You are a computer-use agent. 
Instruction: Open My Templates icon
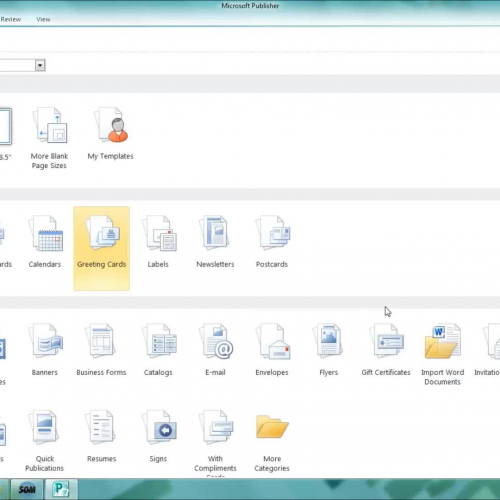point(110,133)
